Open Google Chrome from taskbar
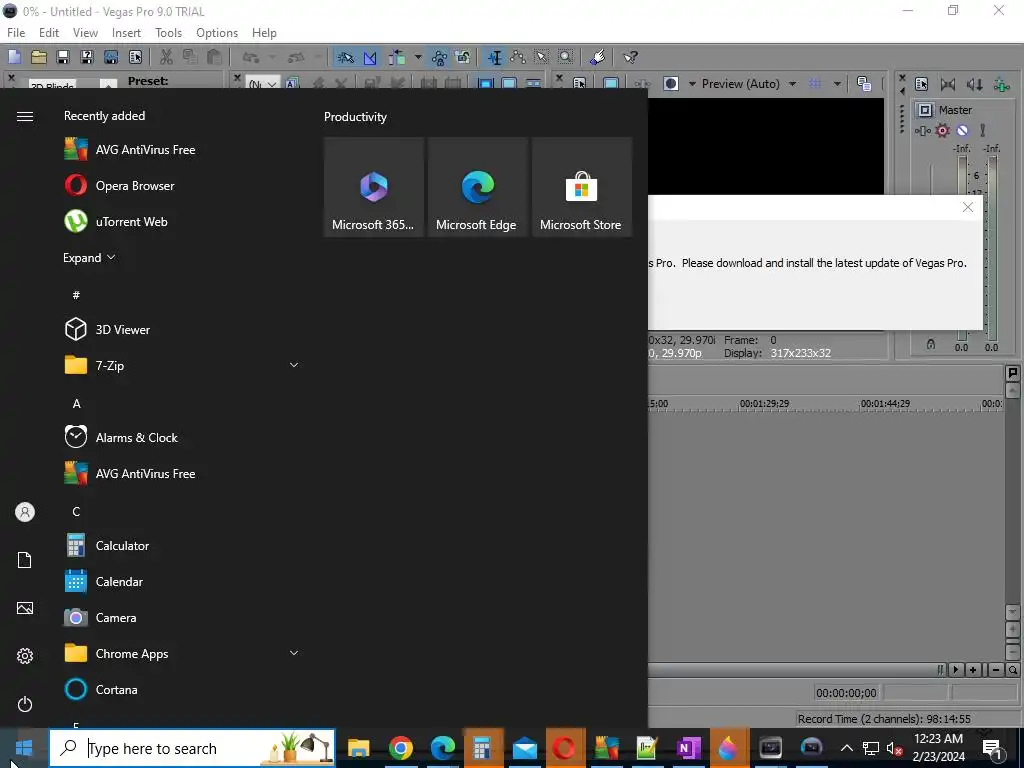 pyautogui.click(x=400, y=748)
